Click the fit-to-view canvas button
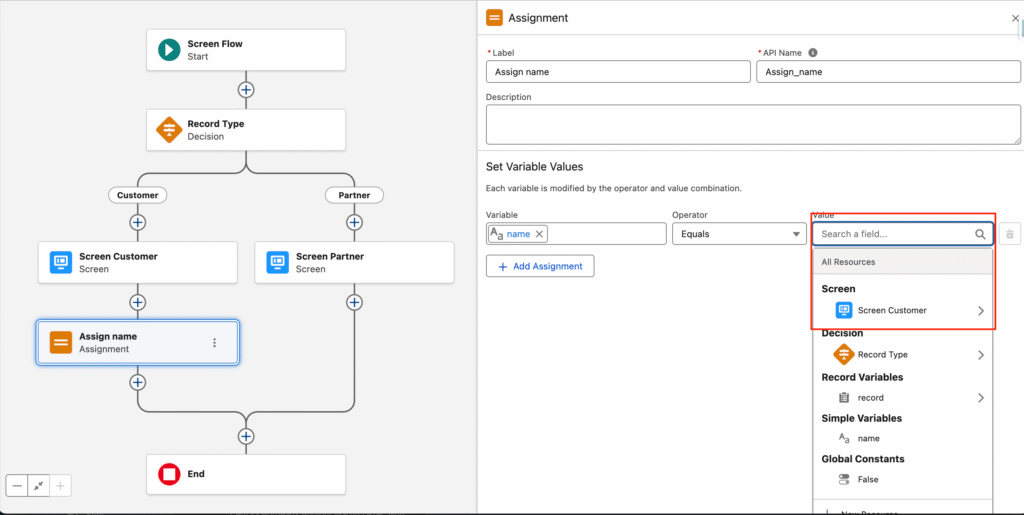The width and height of the screenshot is (1024, 515). tap(39, 485)
